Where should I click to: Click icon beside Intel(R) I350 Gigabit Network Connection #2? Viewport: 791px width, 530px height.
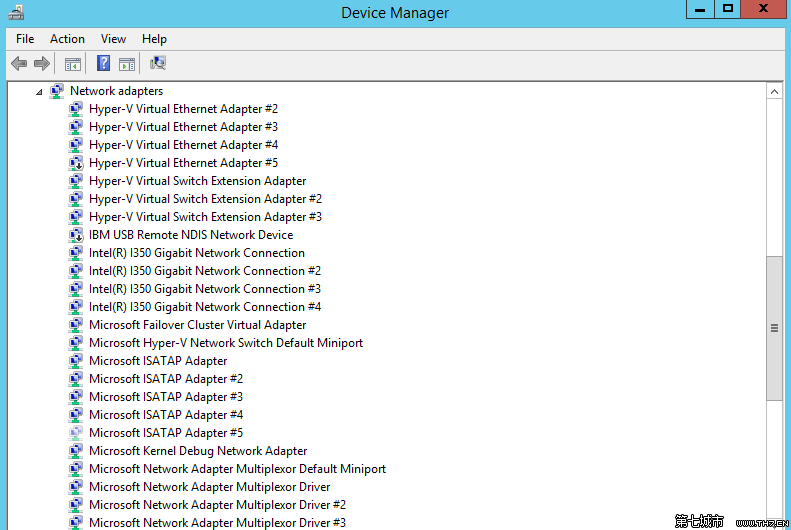point(76,271)
